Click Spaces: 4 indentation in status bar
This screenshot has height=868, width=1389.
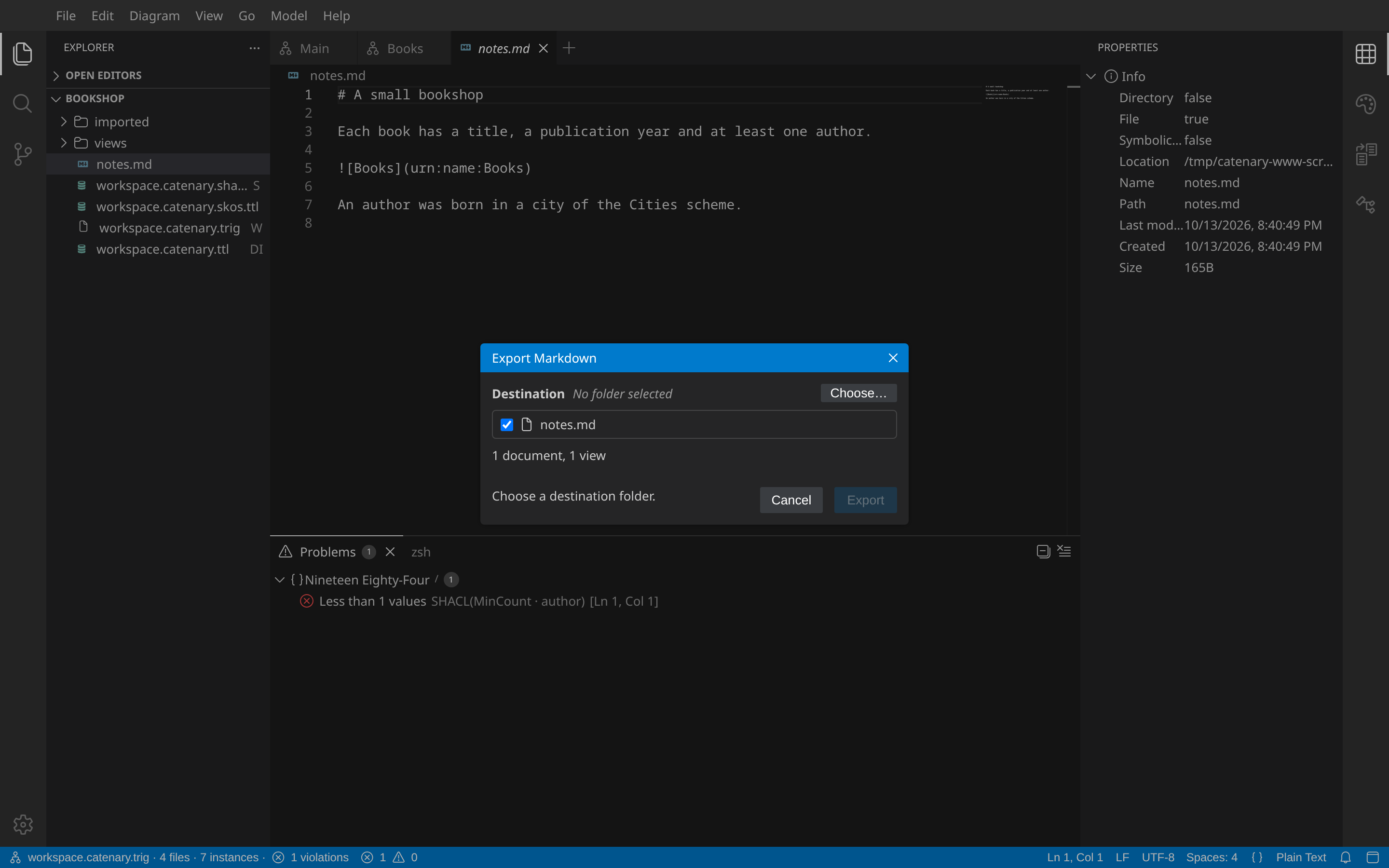click(1212, 858)
